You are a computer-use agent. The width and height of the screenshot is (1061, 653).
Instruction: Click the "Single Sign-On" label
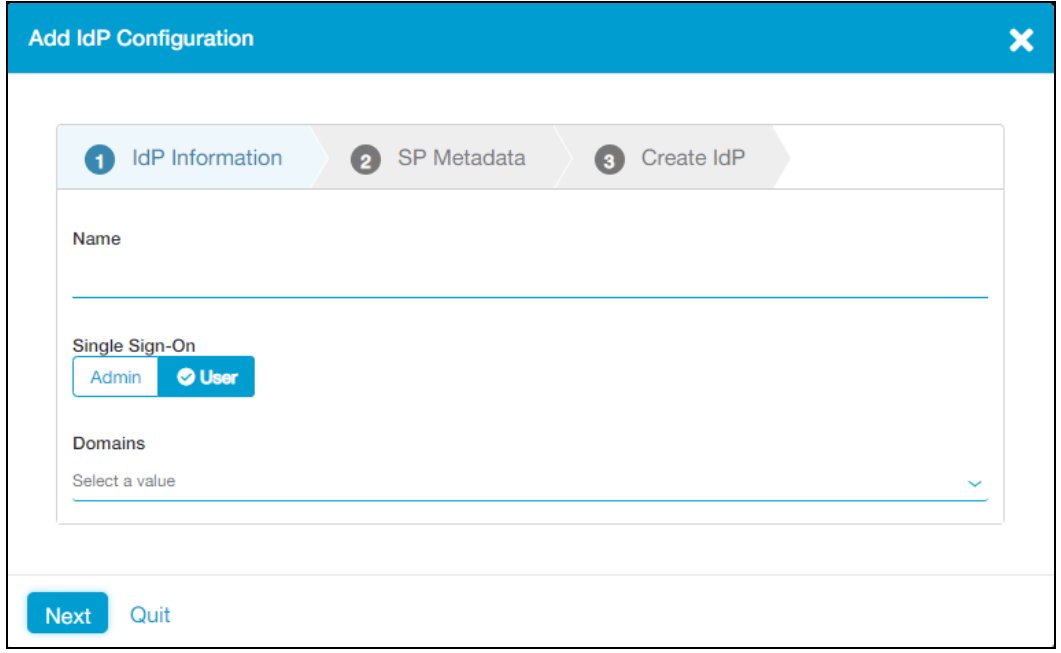click(134, 346)
